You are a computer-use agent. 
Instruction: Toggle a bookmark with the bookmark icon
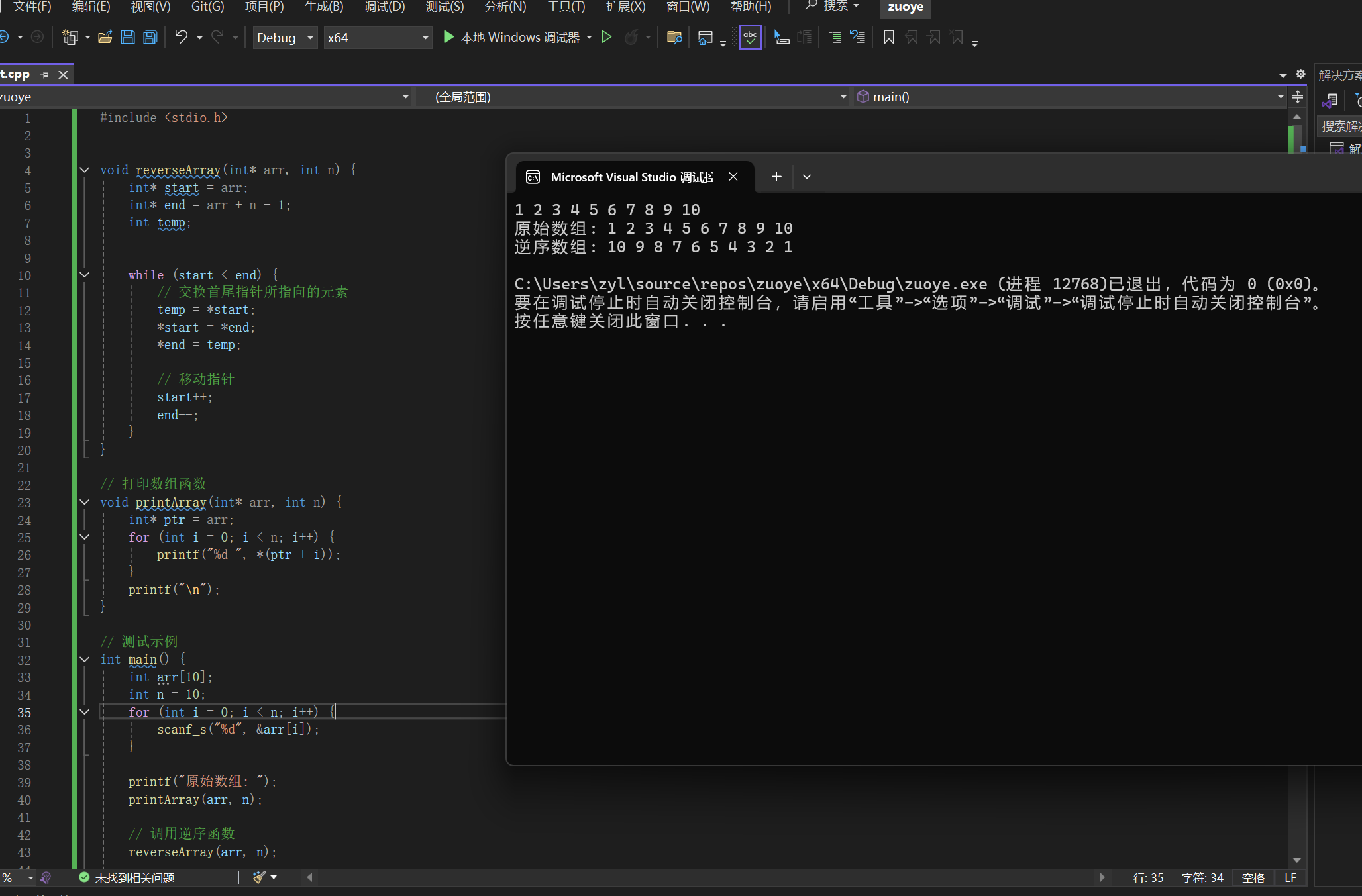(889, 37)
